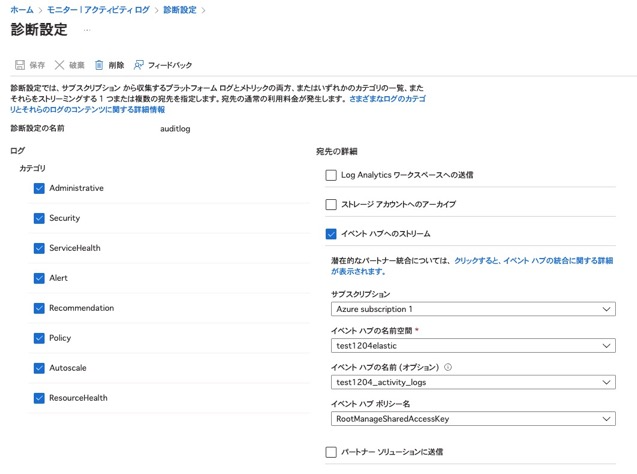Viewport: 637px width, 474px height.
Task: Enable Log Analytics ワークスペースへの送信 checkbox
Action: [x=331, y=175]
